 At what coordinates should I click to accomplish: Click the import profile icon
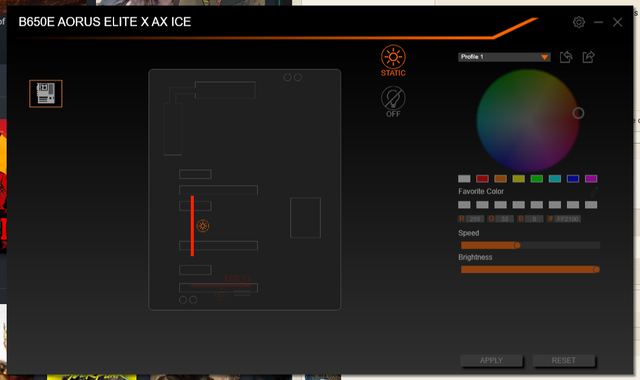[x=566, y=57]
